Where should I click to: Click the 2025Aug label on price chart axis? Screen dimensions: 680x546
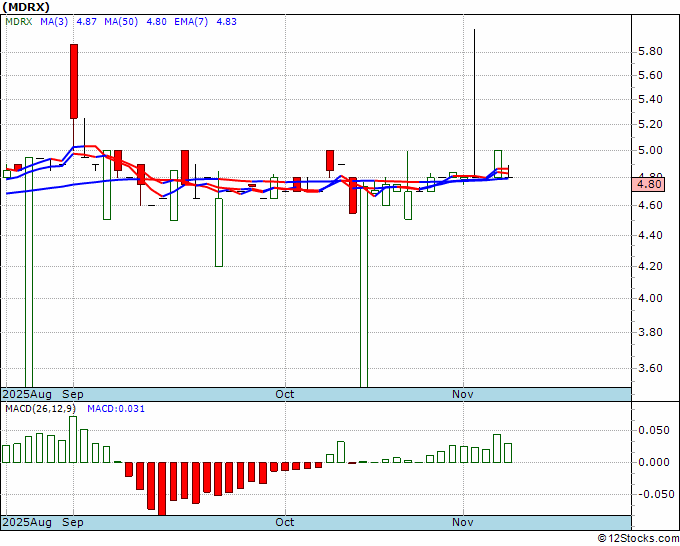(x=27, y=394)
